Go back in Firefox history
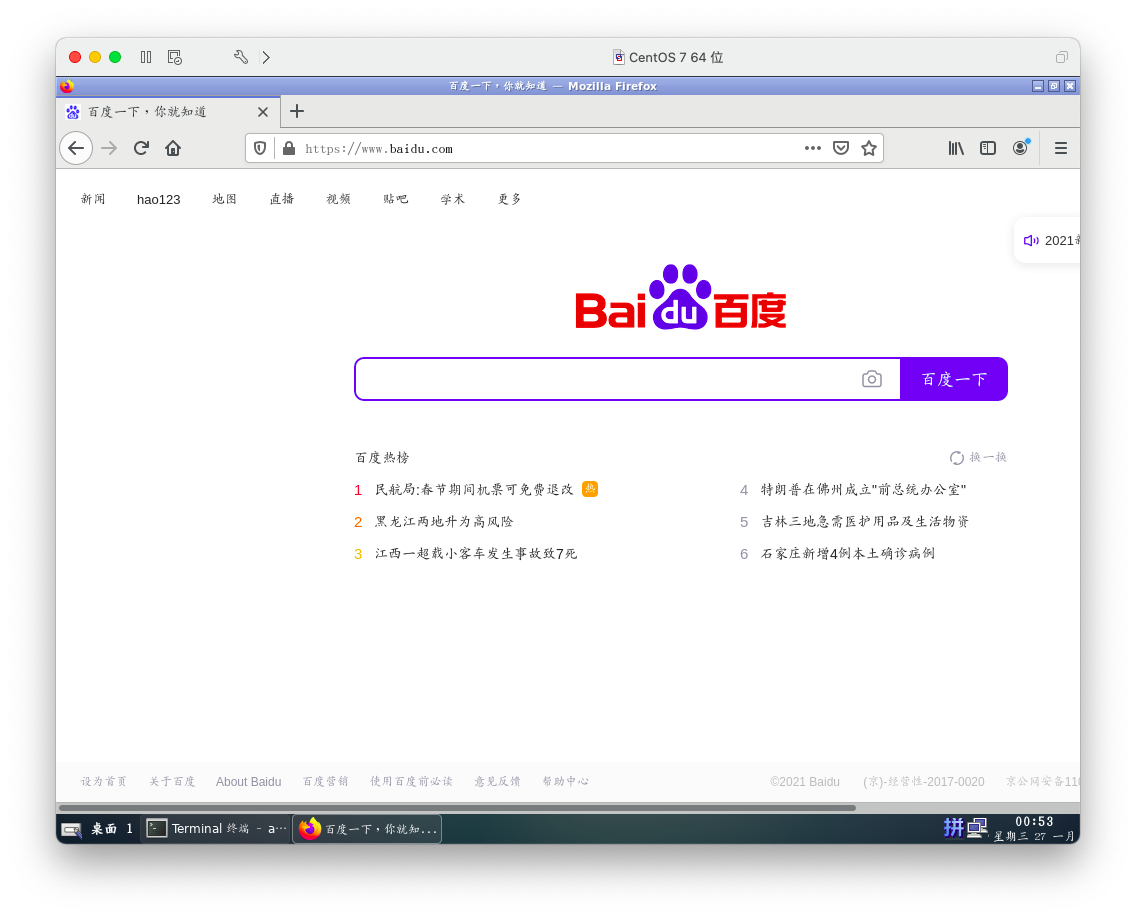Screen dimensions: 1136x918 [76, 149]
